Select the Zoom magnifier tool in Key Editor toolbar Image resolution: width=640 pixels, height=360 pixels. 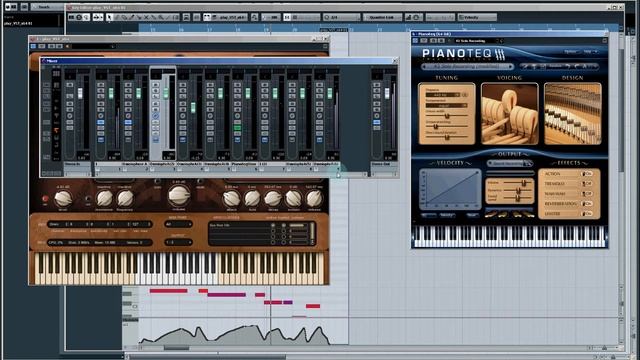tap(161, 17)
